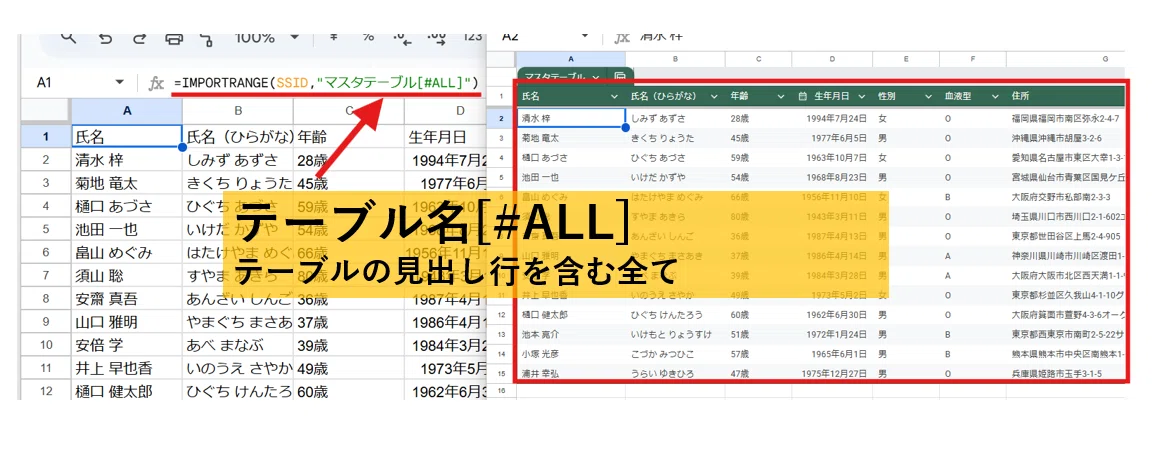Image resolution: width=1161 pixels, height=457 pixels.
Task: Click the search menus magnifier icon
Action: click(69, 38)
